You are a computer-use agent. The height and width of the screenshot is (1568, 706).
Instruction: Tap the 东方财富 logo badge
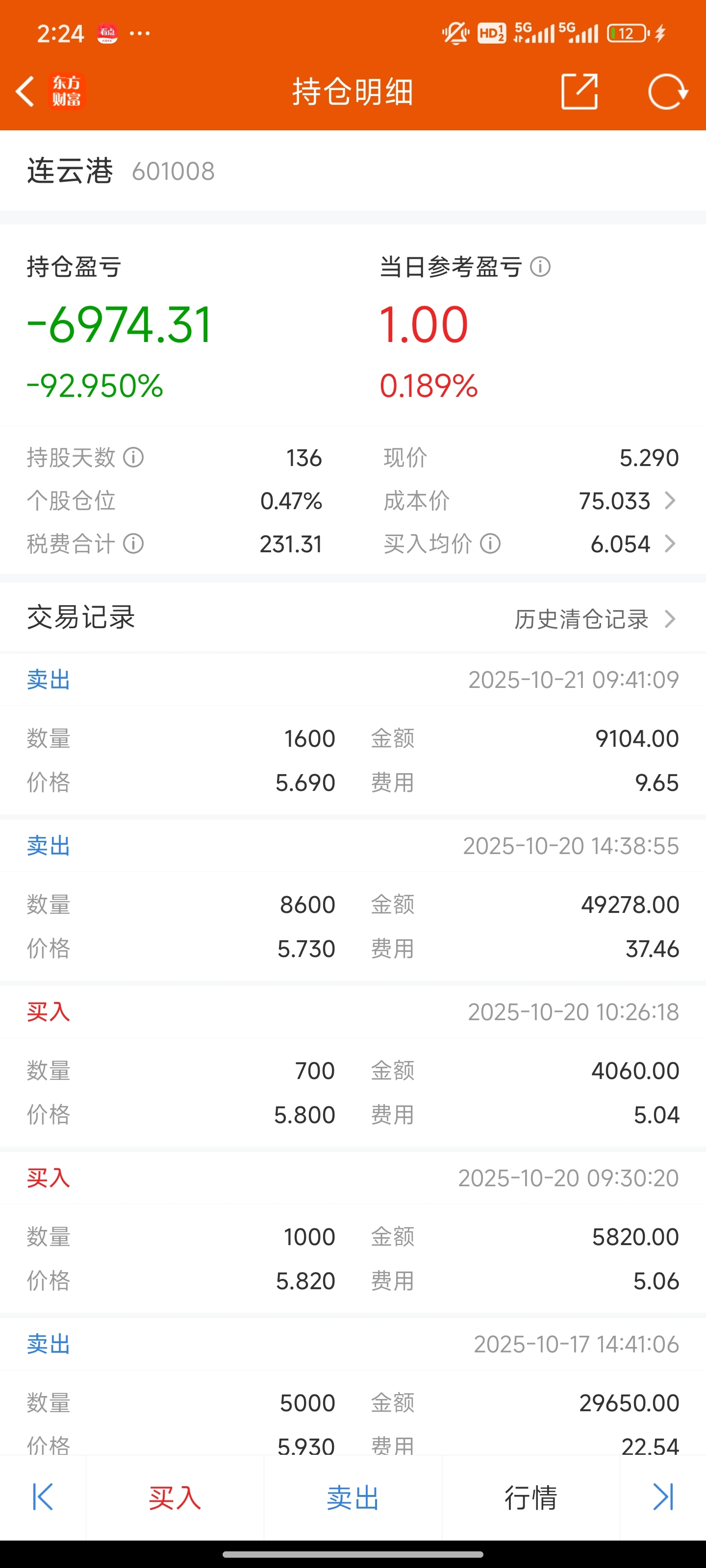tap(66, 91)
